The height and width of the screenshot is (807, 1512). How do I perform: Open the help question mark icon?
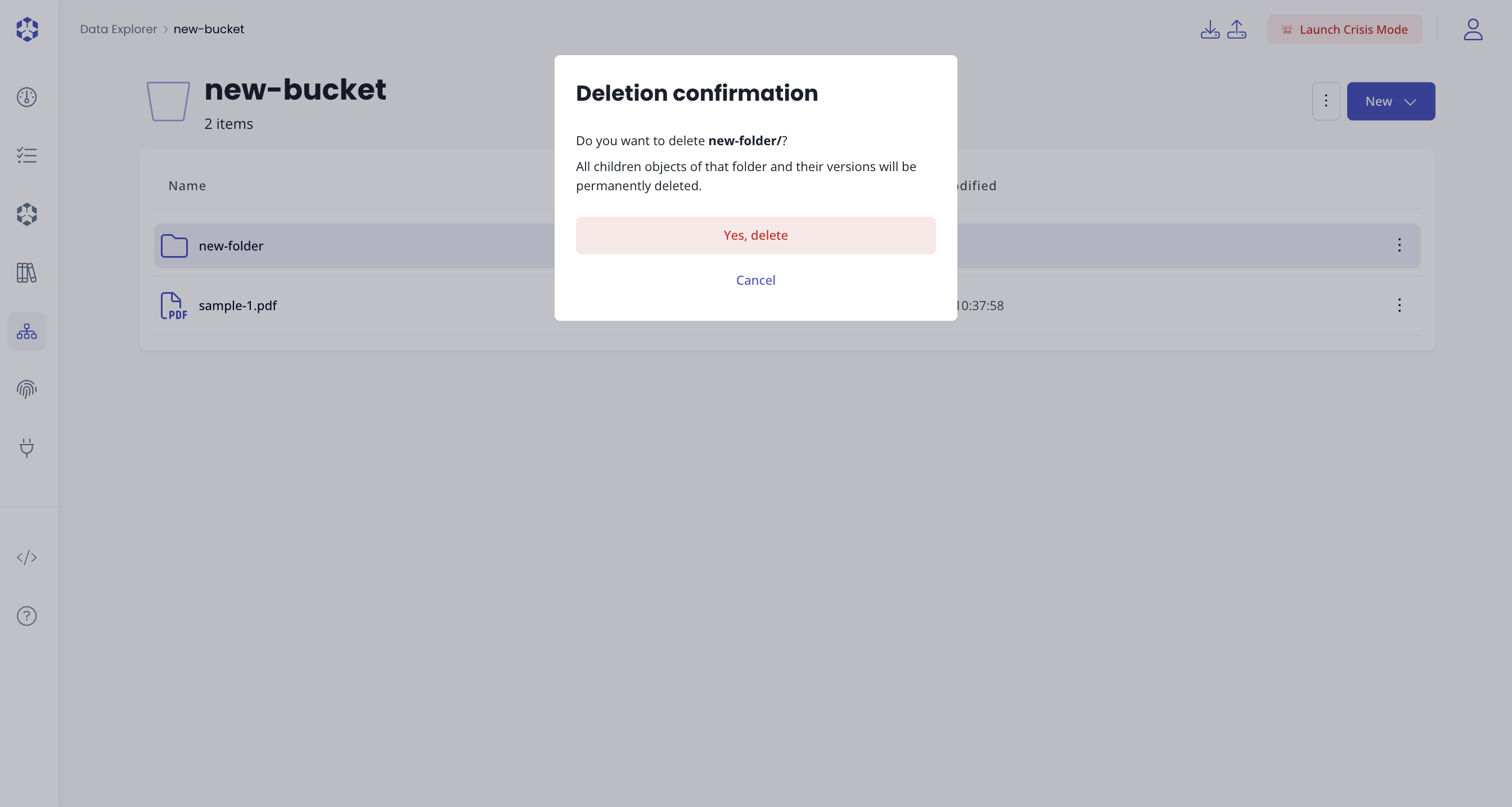point(26,616)
